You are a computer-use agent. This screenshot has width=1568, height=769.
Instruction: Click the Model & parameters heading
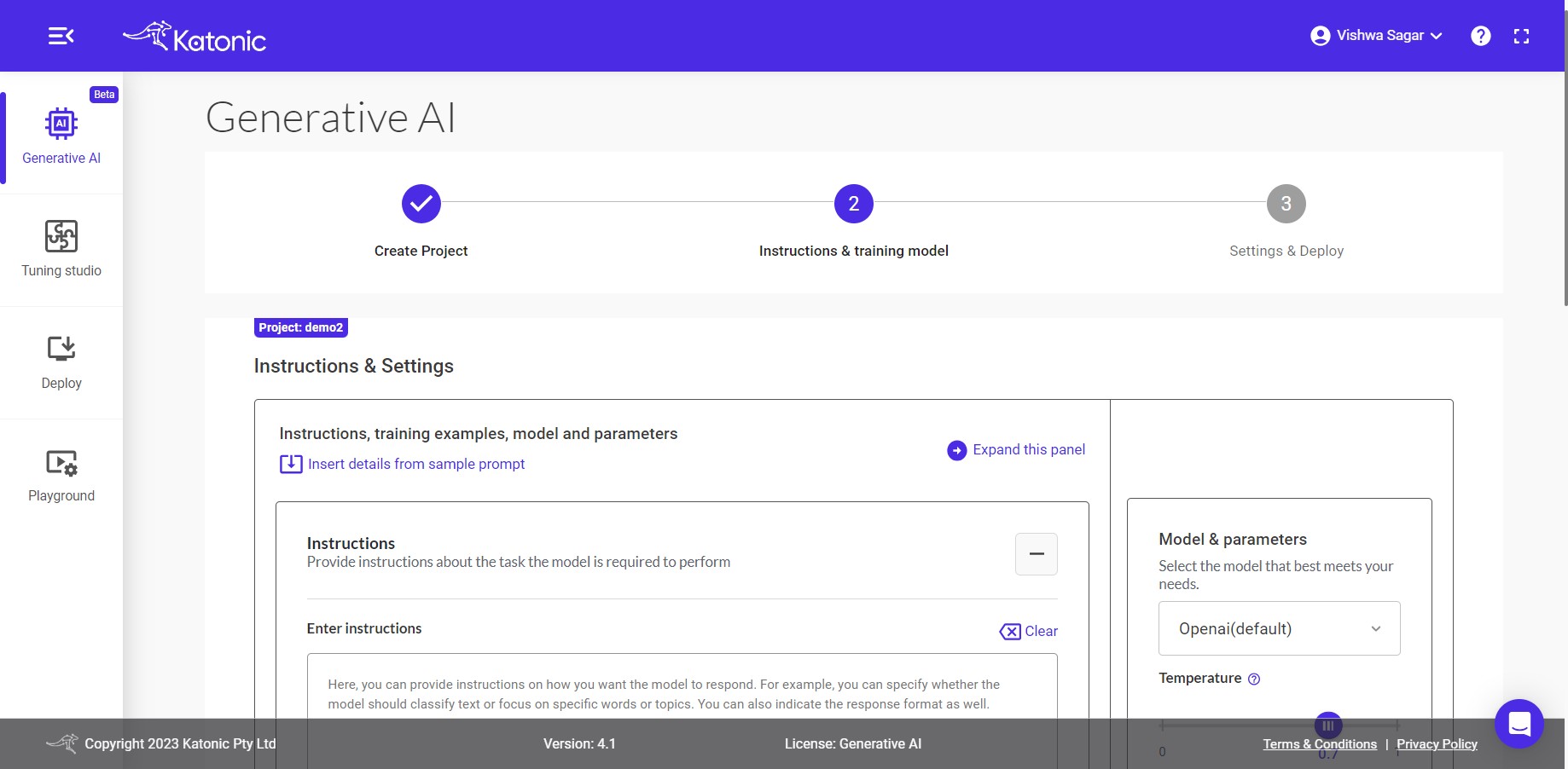[x=1233, y=539]
